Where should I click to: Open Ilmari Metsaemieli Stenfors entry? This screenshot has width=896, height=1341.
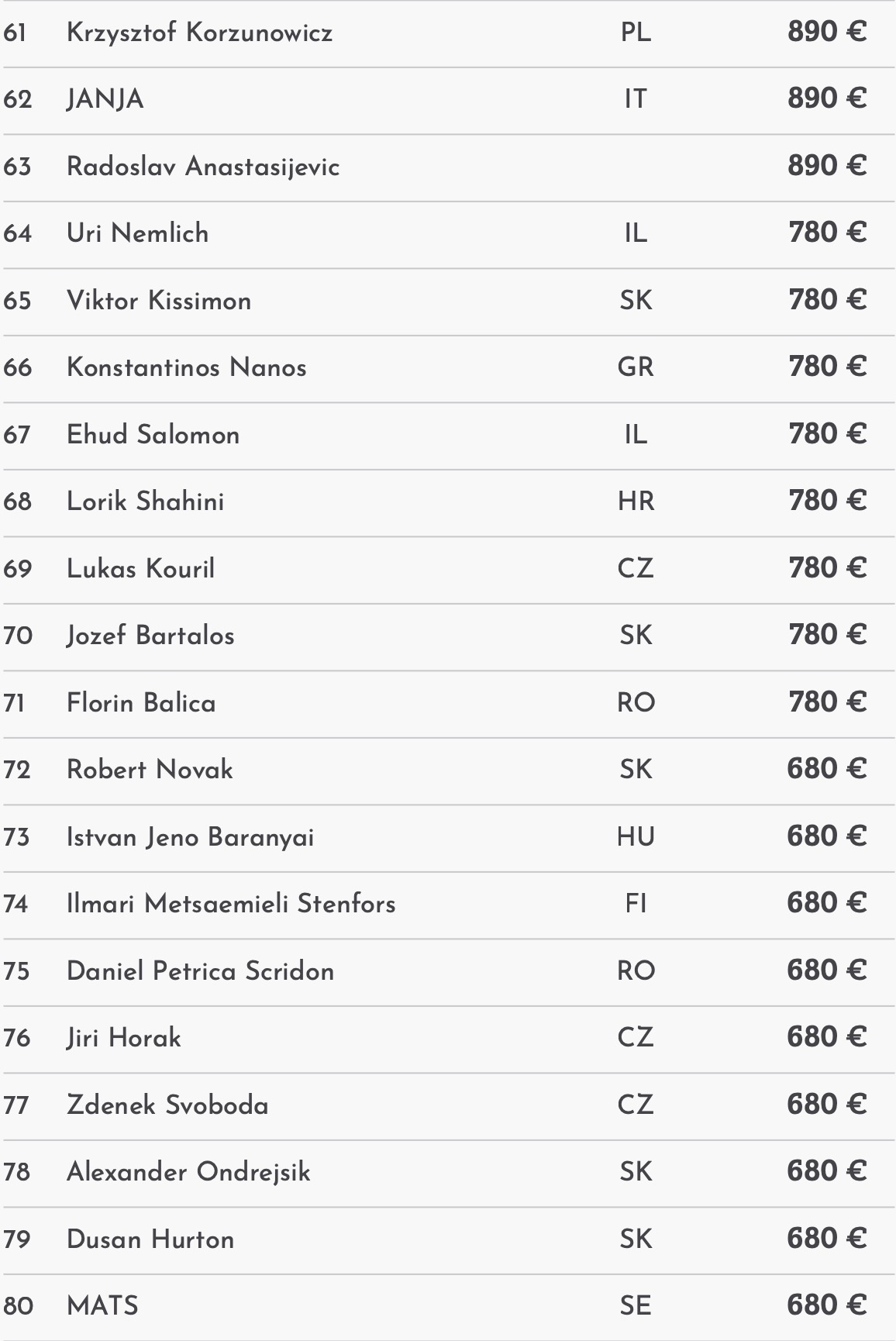click(x=231, y=904)
